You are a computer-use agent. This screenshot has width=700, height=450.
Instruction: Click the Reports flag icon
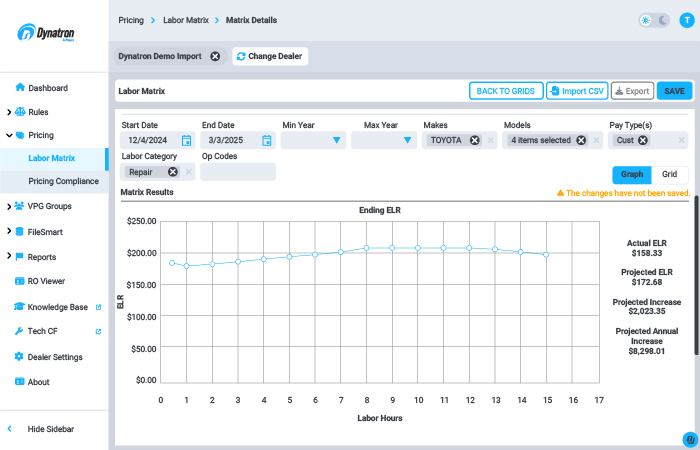tap(19, 257)
